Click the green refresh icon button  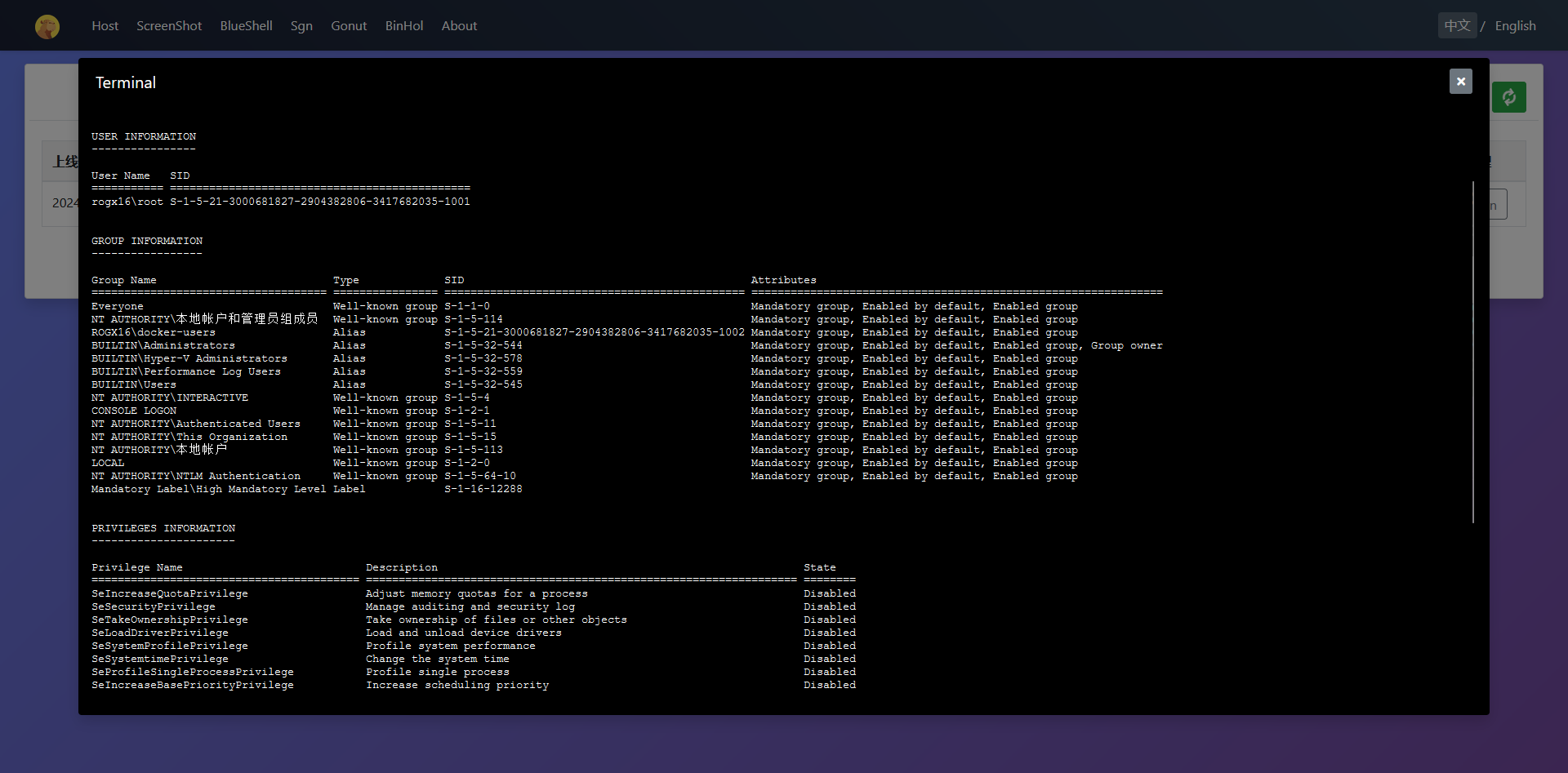1508,97
